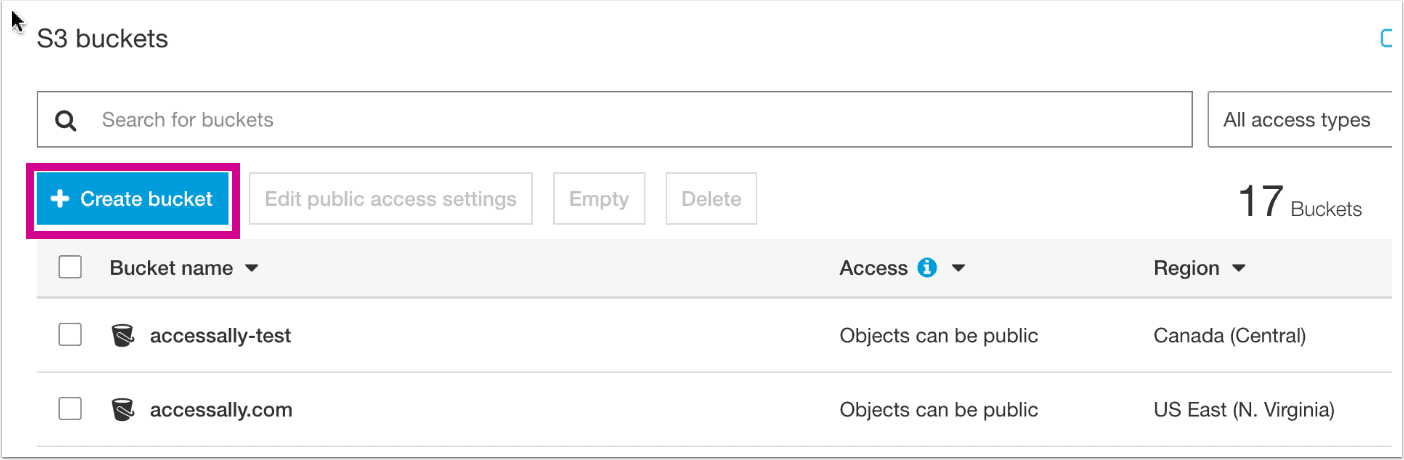
Task: Check the accessally-test bucket checkbox
Action: click(70, 336)
